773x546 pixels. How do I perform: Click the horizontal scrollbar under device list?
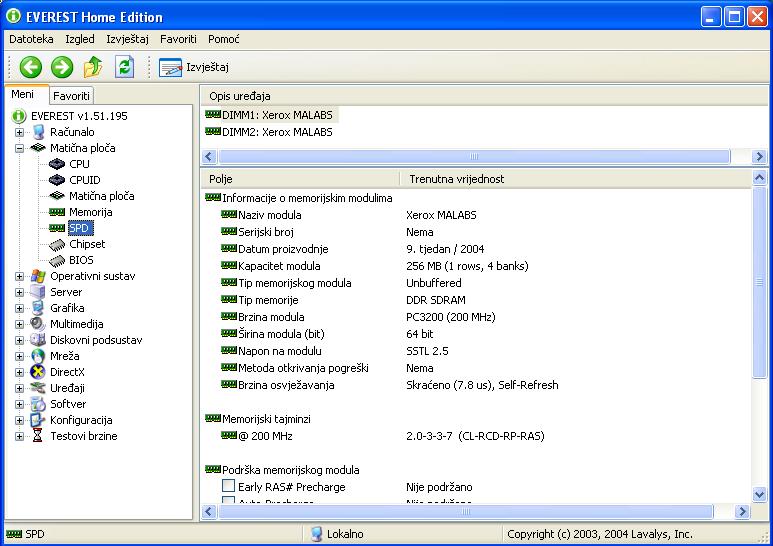pyautogui.click(x=475, y=157)
